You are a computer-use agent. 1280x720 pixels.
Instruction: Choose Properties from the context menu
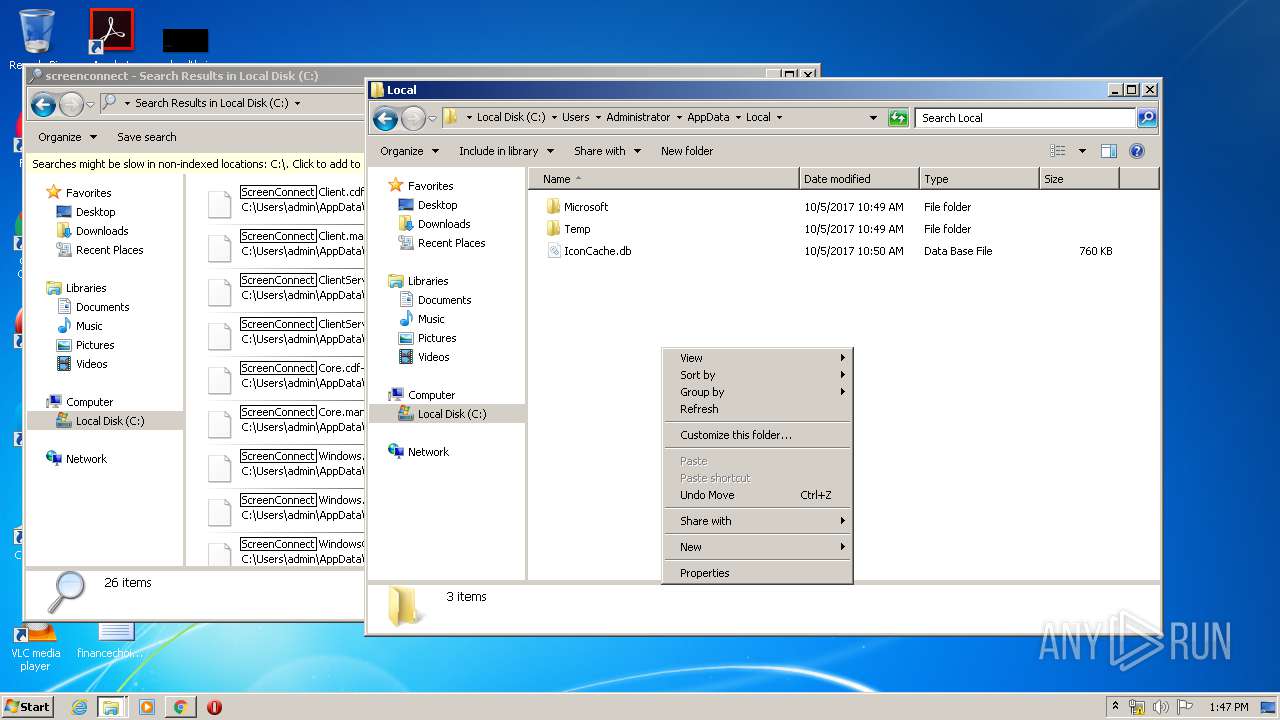(x=757, y=573)
